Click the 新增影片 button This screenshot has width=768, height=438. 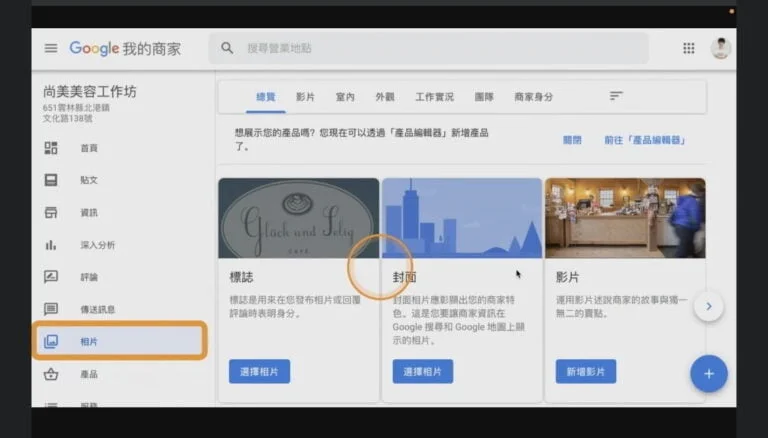click(x=586, y=371)
